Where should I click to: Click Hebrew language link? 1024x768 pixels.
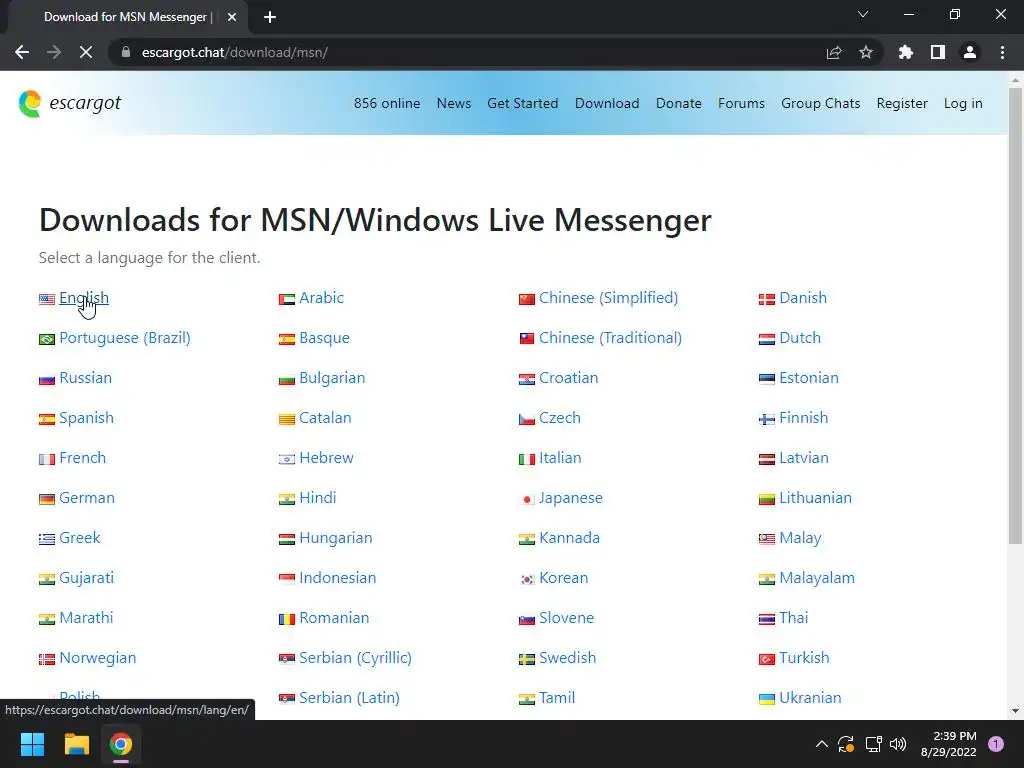pyautogui.click(x=326, y=457)
